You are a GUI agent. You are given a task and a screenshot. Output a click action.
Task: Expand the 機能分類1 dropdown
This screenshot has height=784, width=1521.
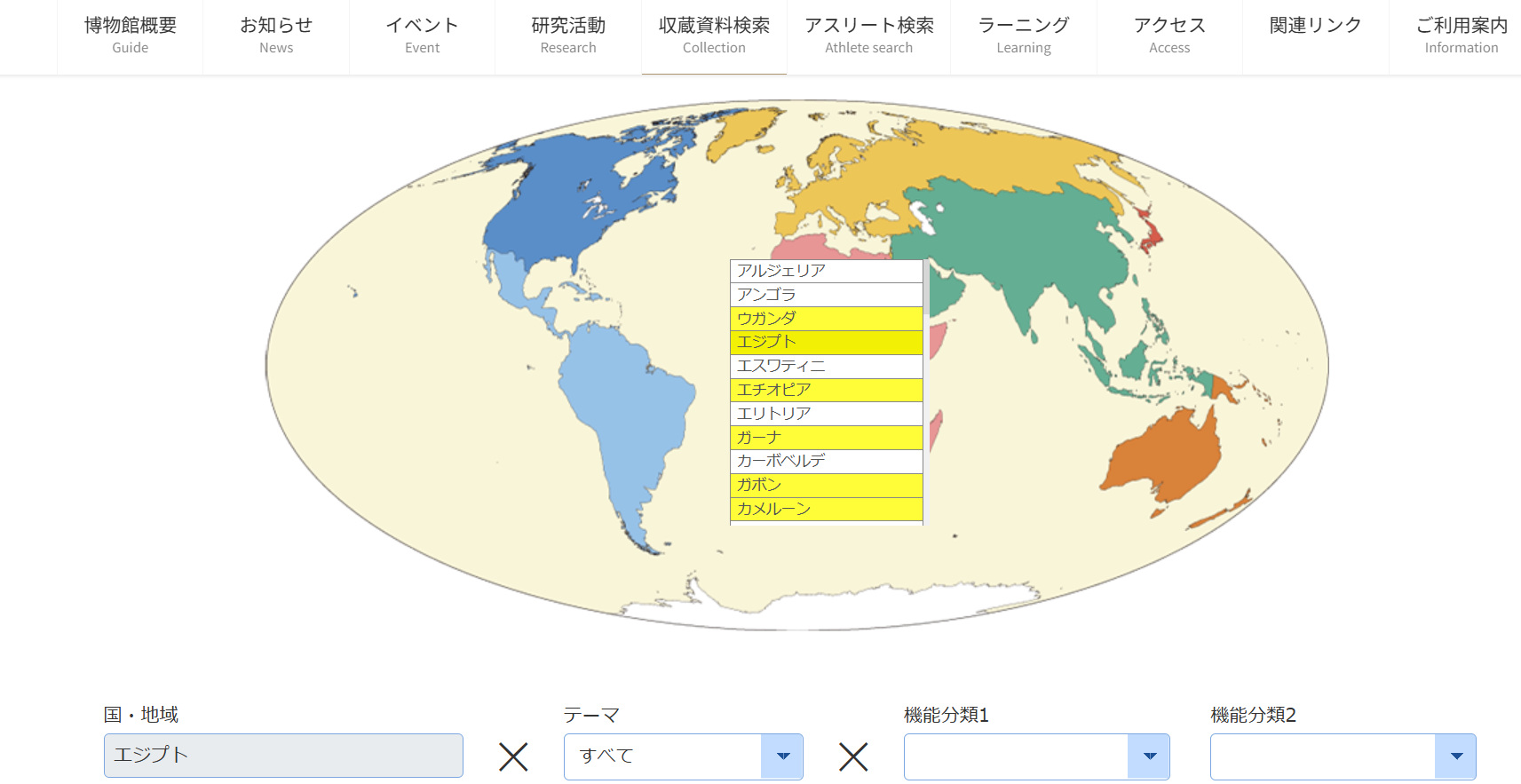[1036, 756]
